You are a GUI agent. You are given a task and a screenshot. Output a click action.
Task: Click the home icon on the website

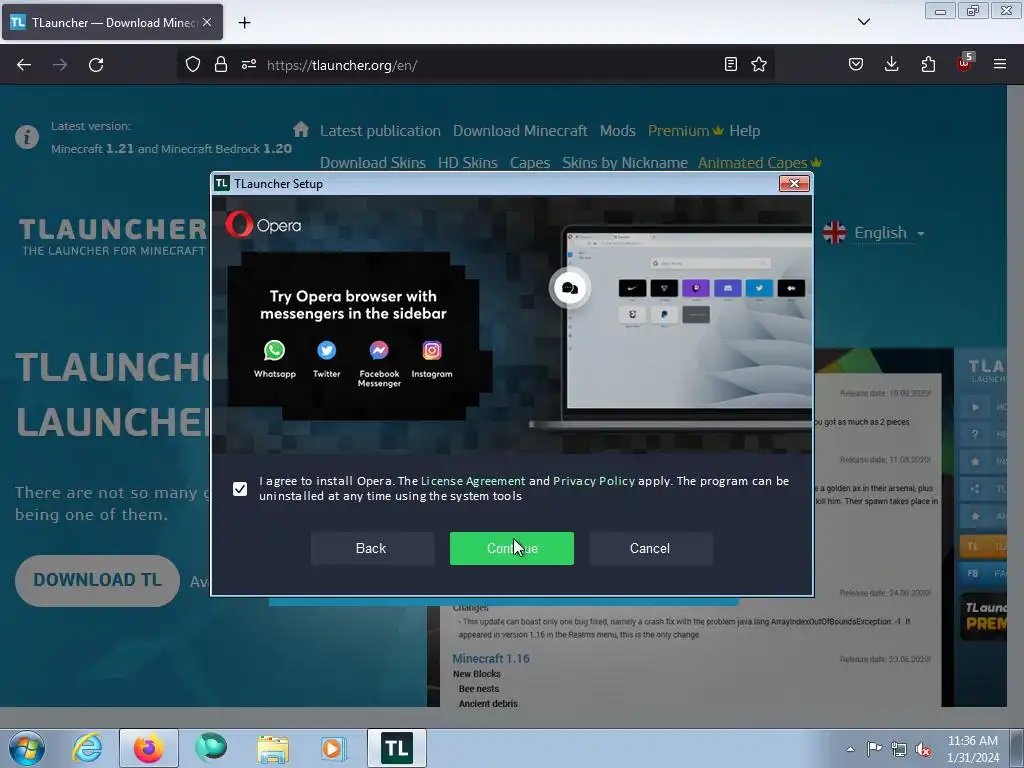coord(301,129)
